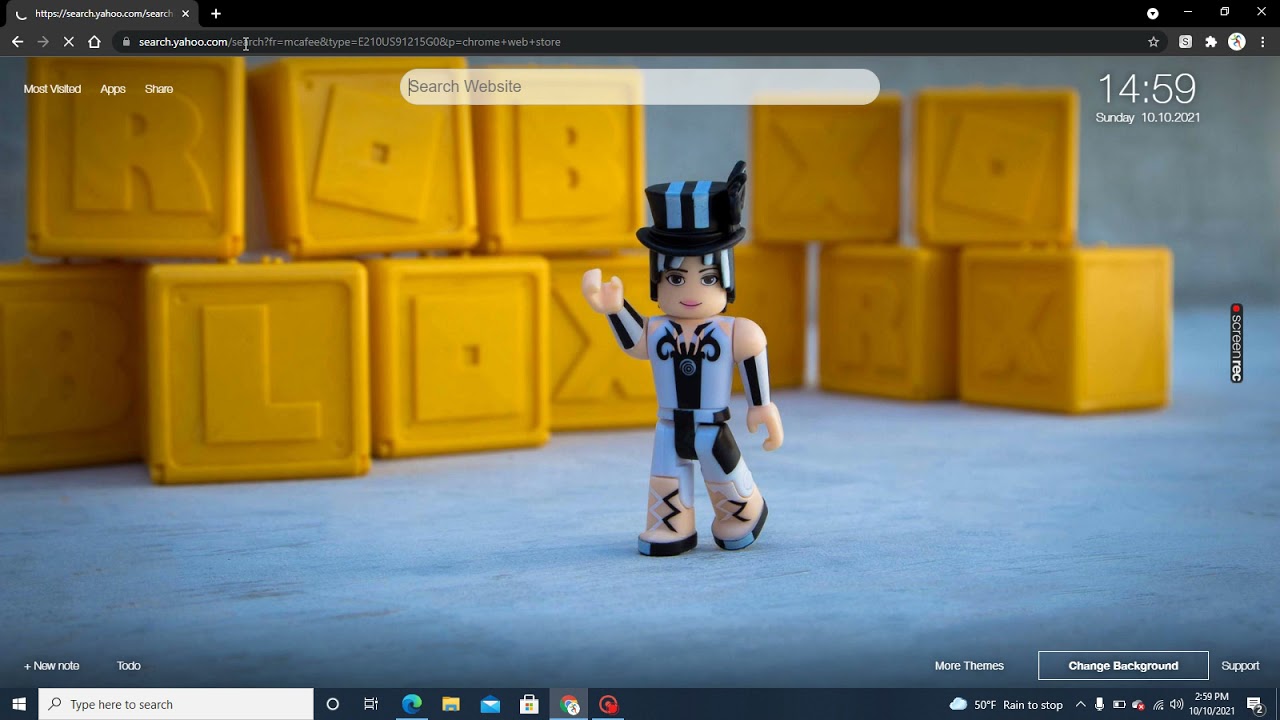Image resolution: width=1280 pixels, height=720 pixels.
Task: Open Microsoft Store from the taskbar
Action: click(x=530, y=704)
